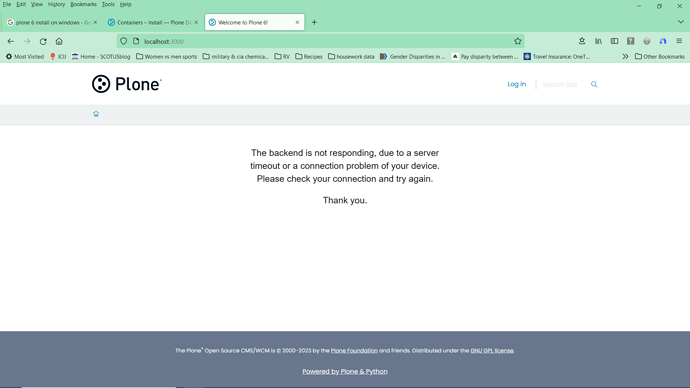The height and width of the screenshot is (388, 690).
Task: Open the military & cia chemical bookmark folder
Action: click(x=235, y=56)
